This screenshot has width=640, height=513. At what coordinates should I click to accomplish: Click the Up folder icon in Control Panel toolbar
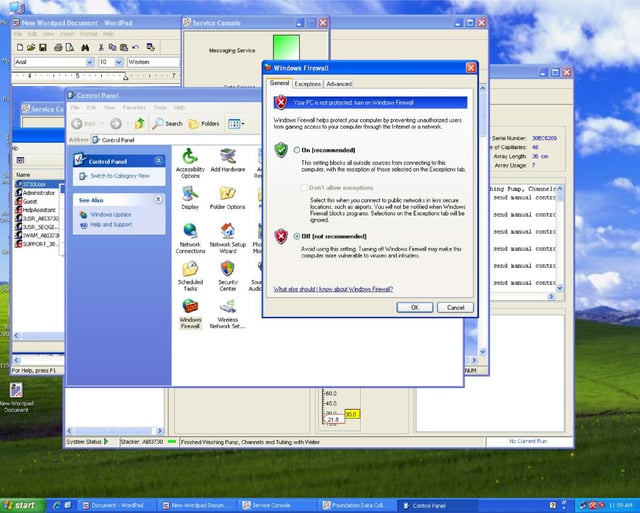coord(140,123)
